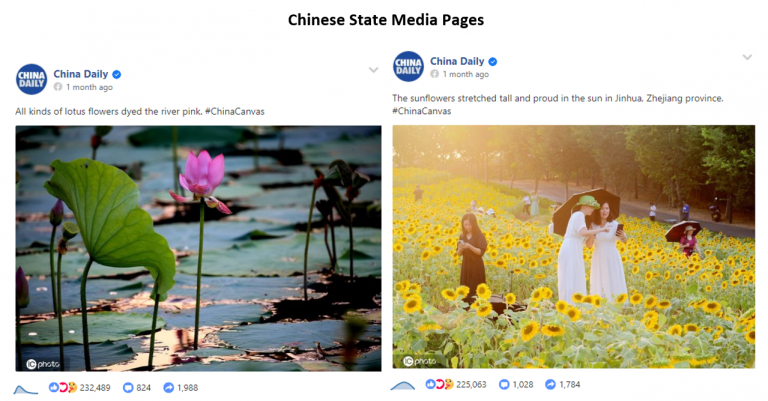The width and height of the screenshot is (768, 401).
Task: Open the insights graph under sunflower photo
Action: pyautogui.click(x=403, y=386)
